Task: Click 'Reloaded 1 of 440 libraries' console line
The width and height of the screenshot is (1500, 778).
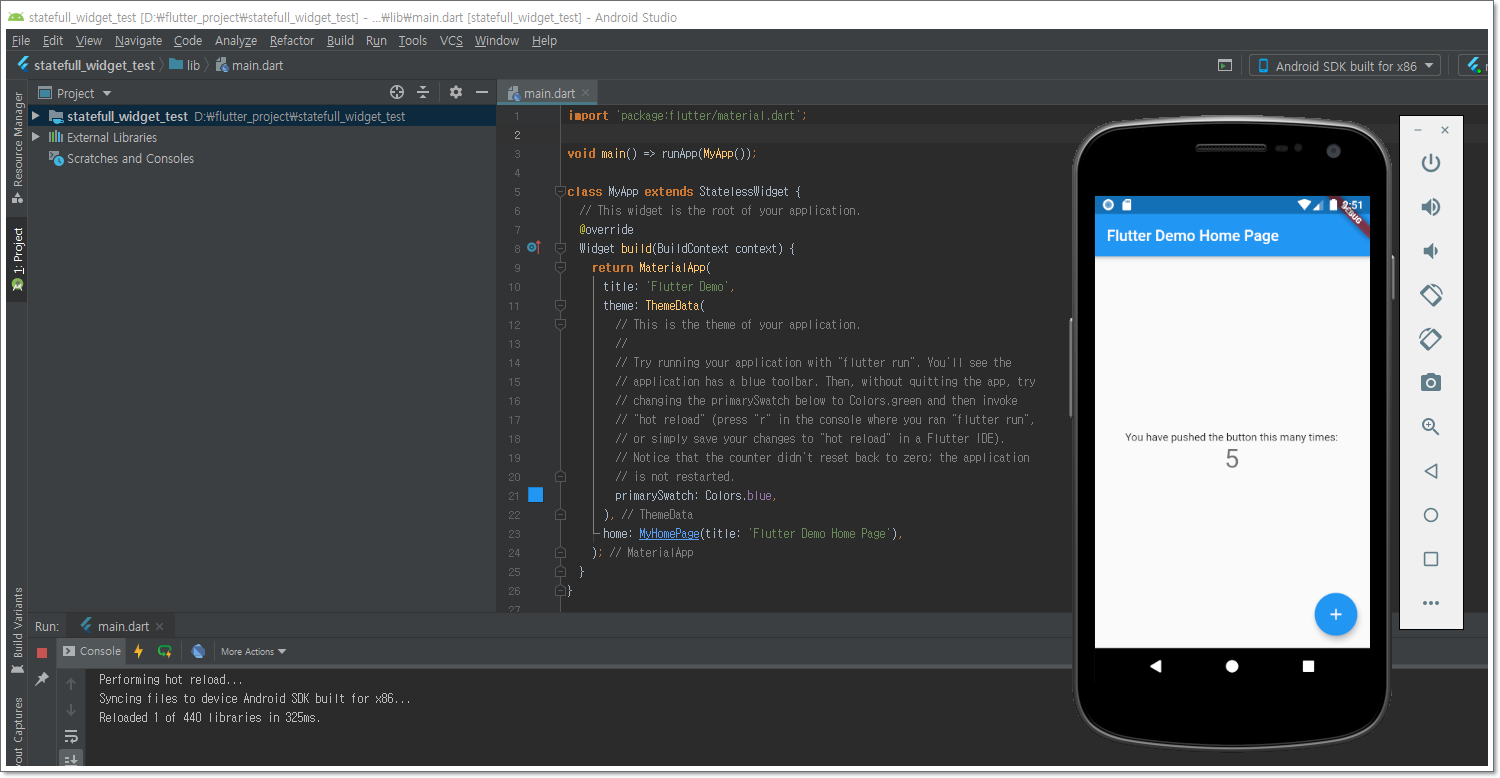Action: [x=210, y=717]
